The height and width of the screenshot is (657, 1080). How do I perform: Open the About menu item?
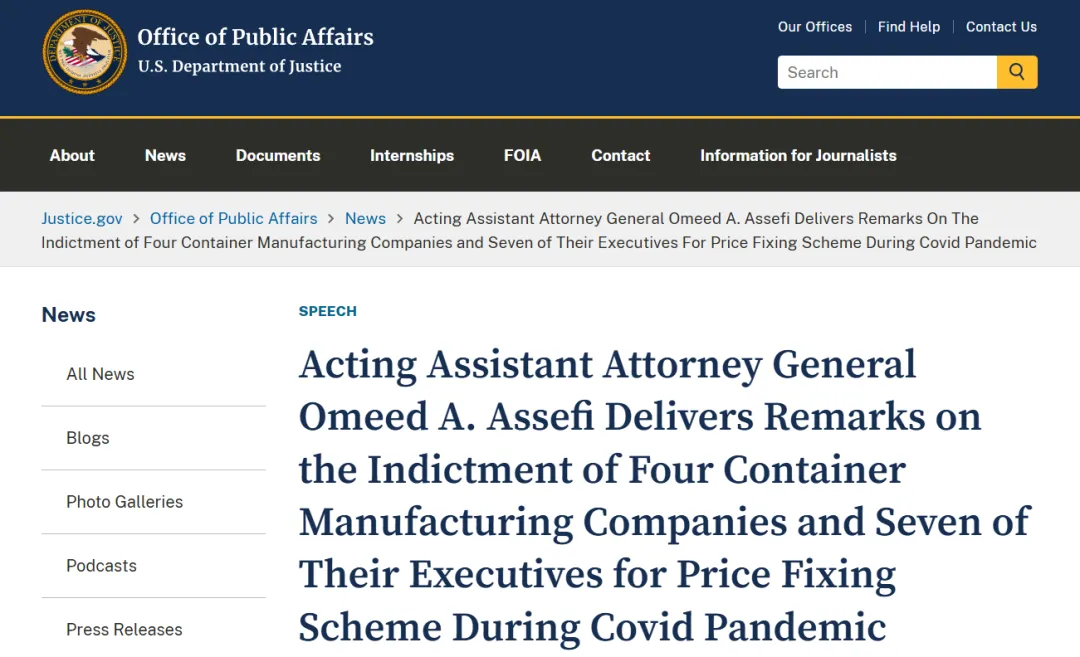tap(72, 156)
